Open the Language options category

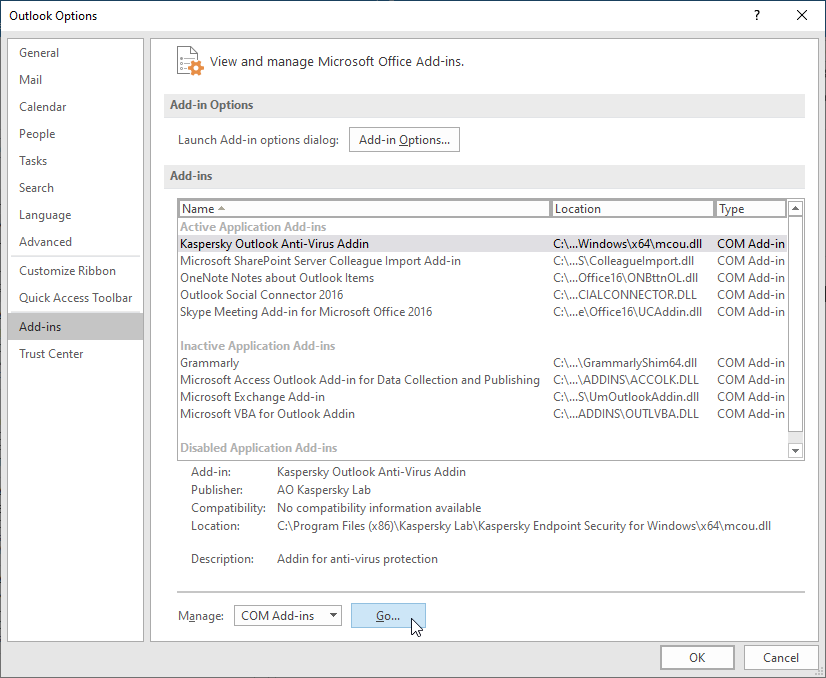pos(75,215)
